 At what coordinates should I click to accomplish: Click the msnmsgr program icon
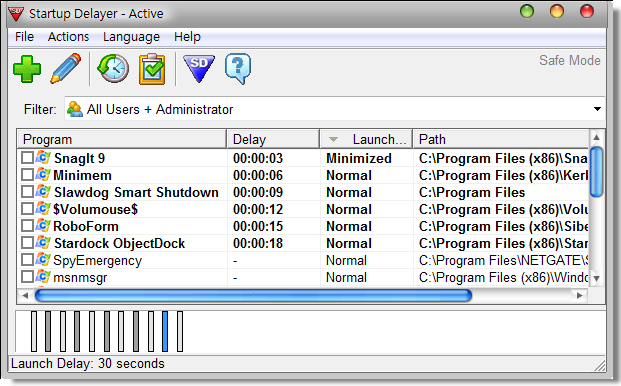[x=43, y=277]
